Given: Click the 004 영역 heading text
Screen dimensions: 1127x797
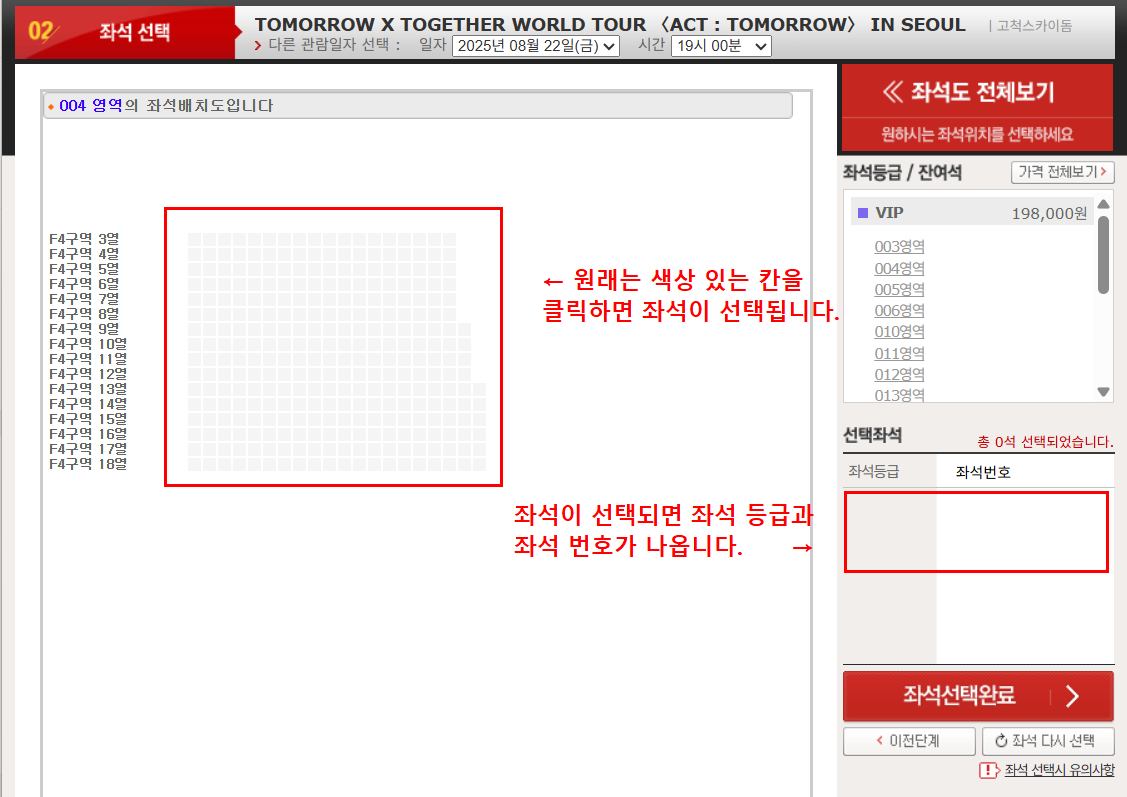Looking at the screenshot, I should (91, 106).
